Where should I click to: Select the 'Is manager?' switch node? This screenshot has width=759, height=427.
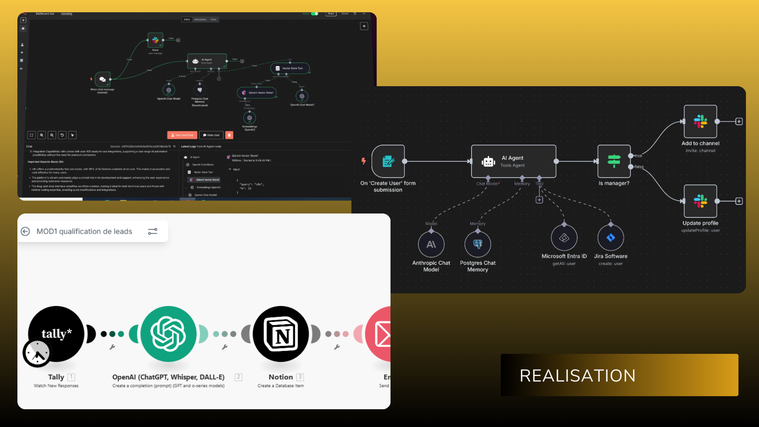tap(614, 161)
